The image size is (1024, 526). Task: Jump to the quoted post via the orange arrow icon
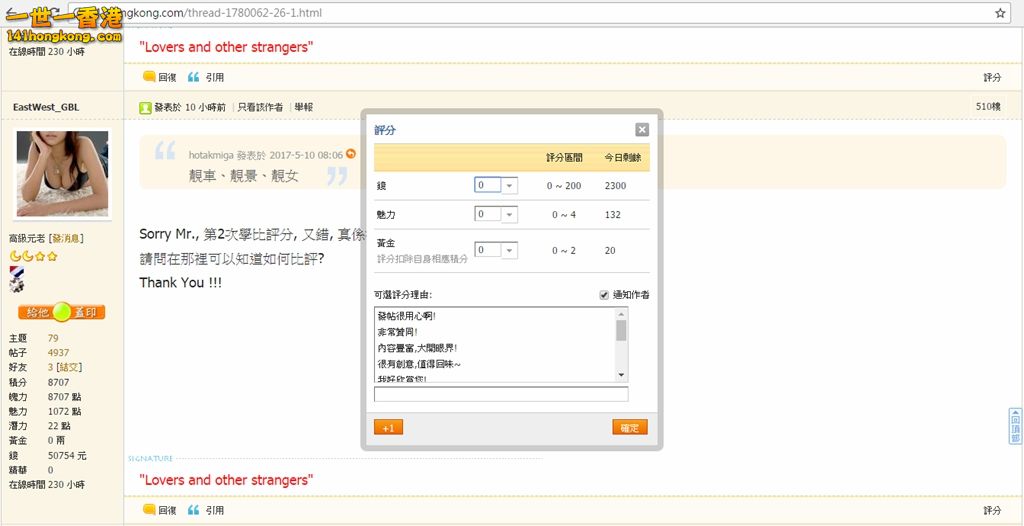pos(351,154)
